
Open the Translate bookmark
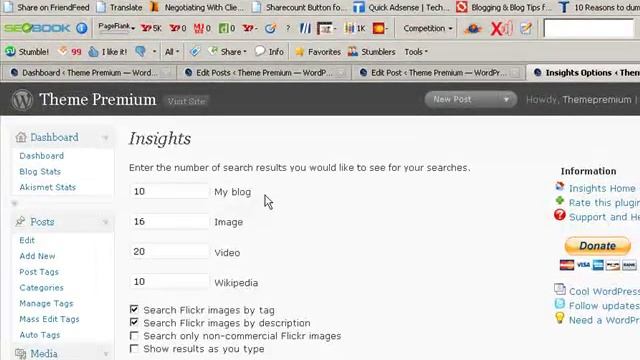pos(119,7)
